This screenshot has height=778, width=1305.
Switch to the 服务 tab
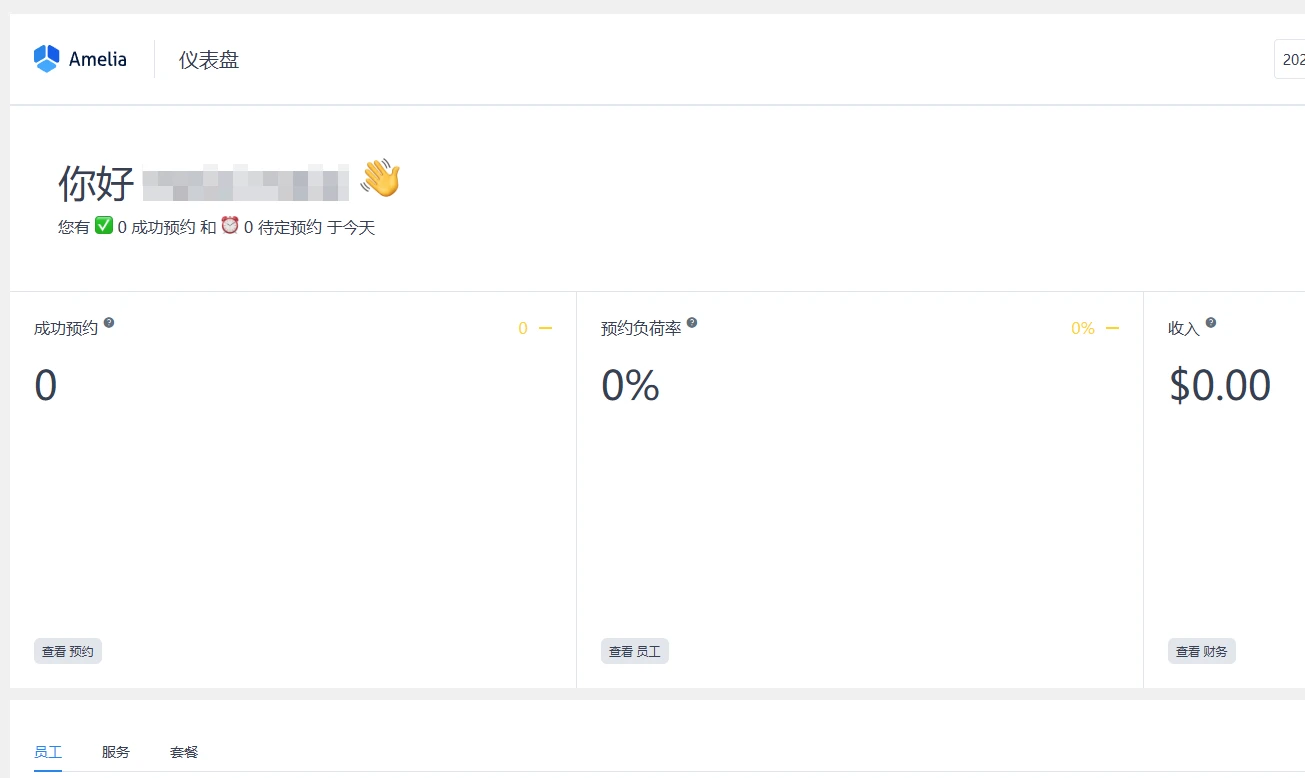click(x=116, y=752)
